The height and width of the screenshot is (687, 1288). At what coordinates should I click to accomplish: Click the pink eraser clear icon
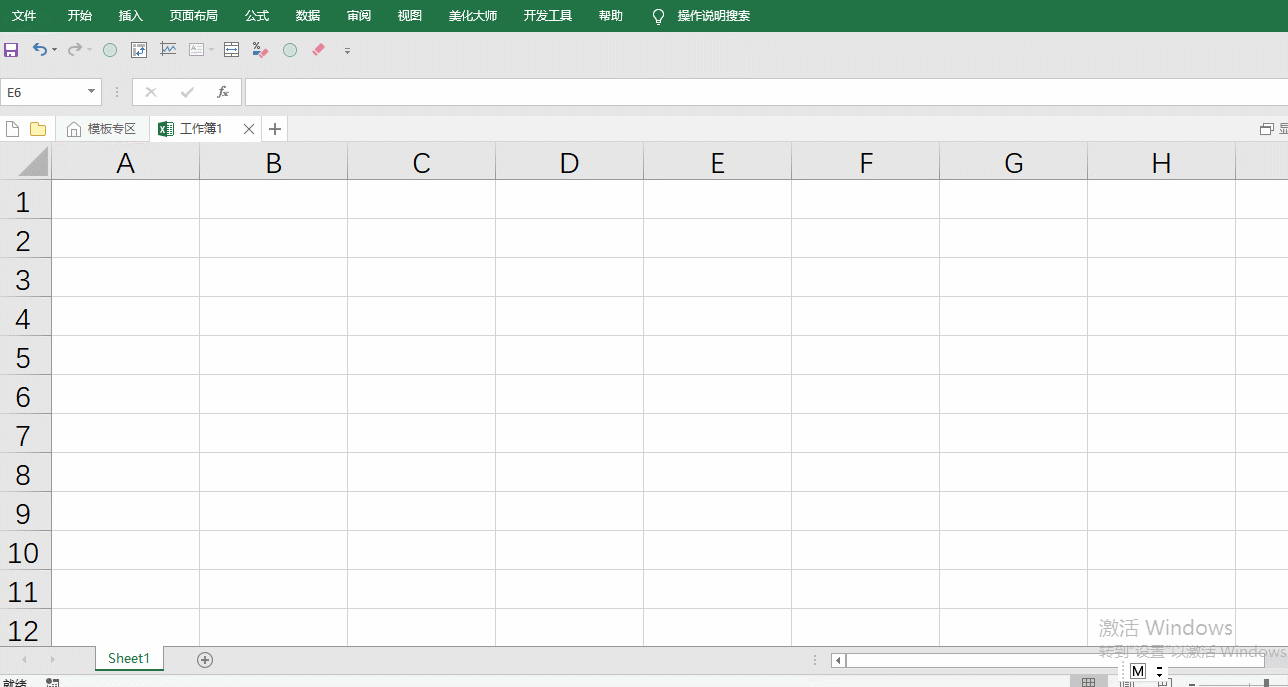[319, 49]
